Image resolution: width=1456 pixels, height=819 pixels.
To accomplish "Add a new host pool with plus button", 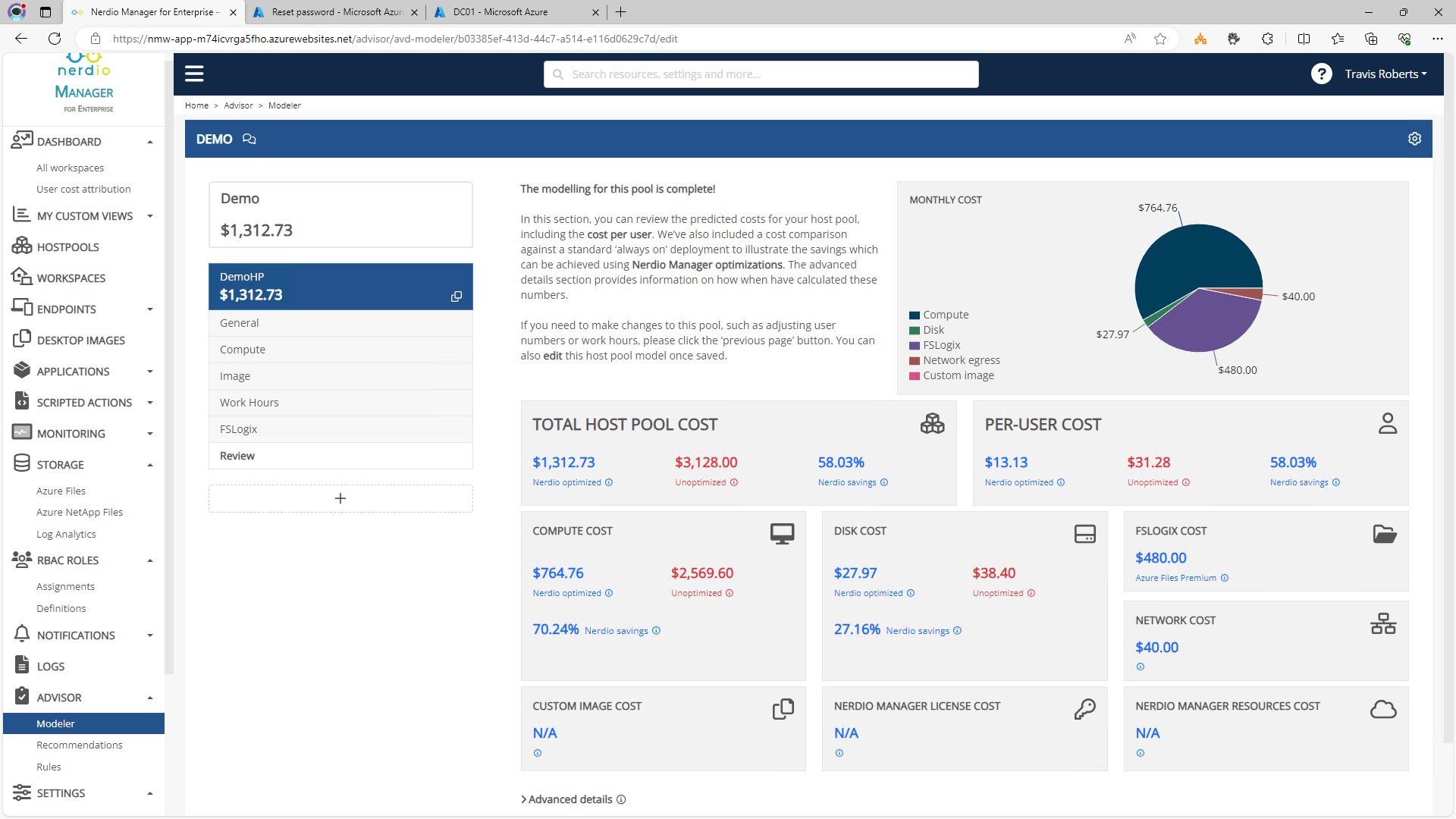I will pyautogui.click(x=340, y=498).
